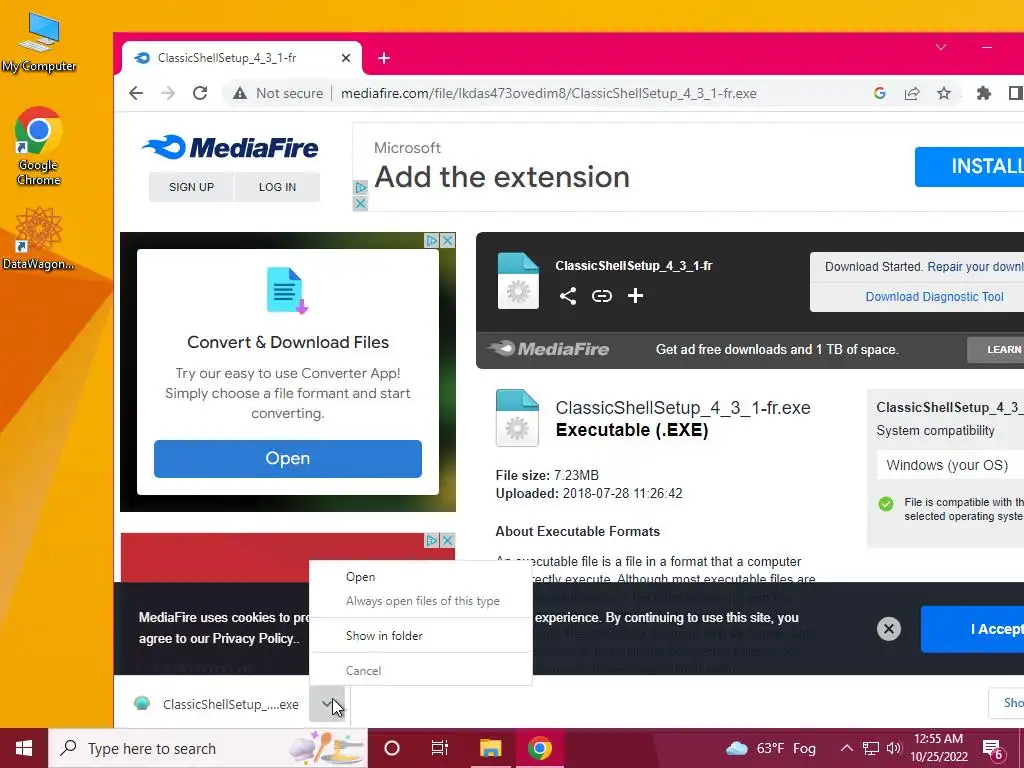
Task: Show hidden system tray icons
Action: pyautogui.click(x=846, y=748)
